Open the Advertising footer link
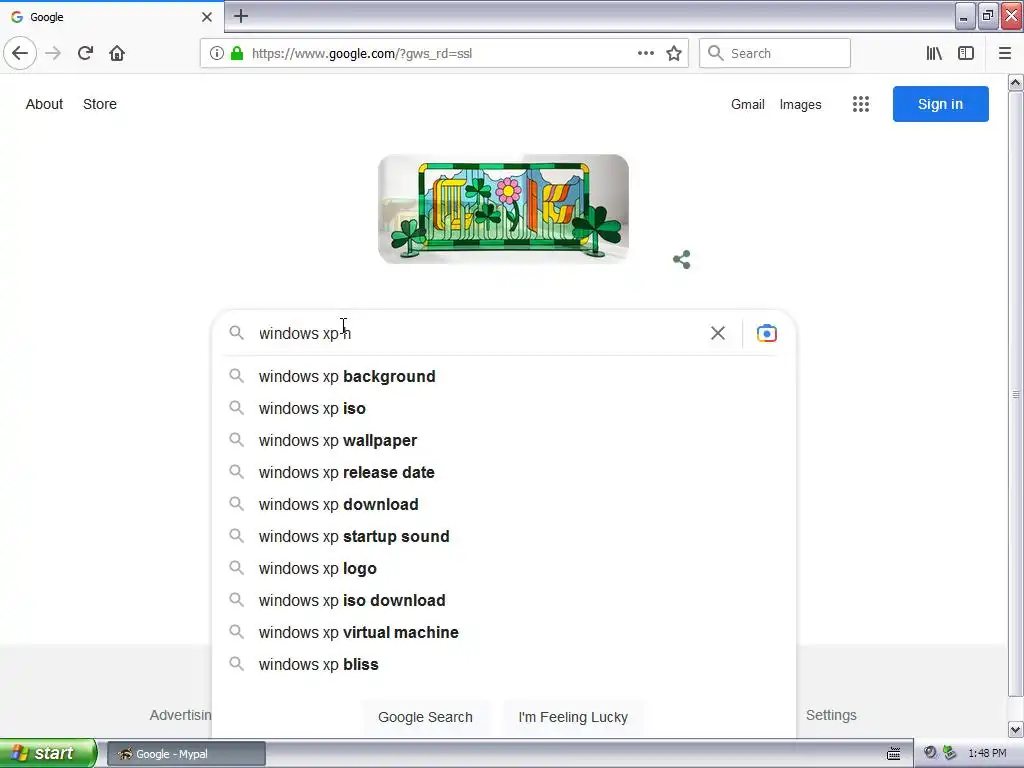The image size is (1024, 768). [180, 715]
